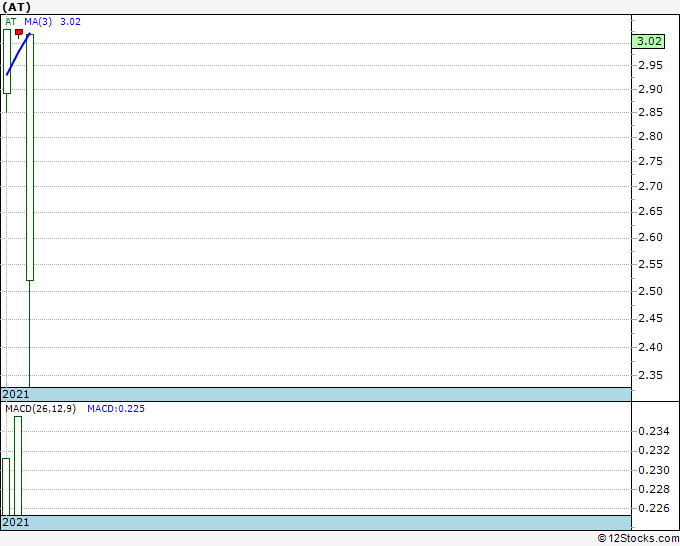Viewport: 680px width, 546px height.
Task: Click the blue 3.02 moving average value
Action: [70, 22]
